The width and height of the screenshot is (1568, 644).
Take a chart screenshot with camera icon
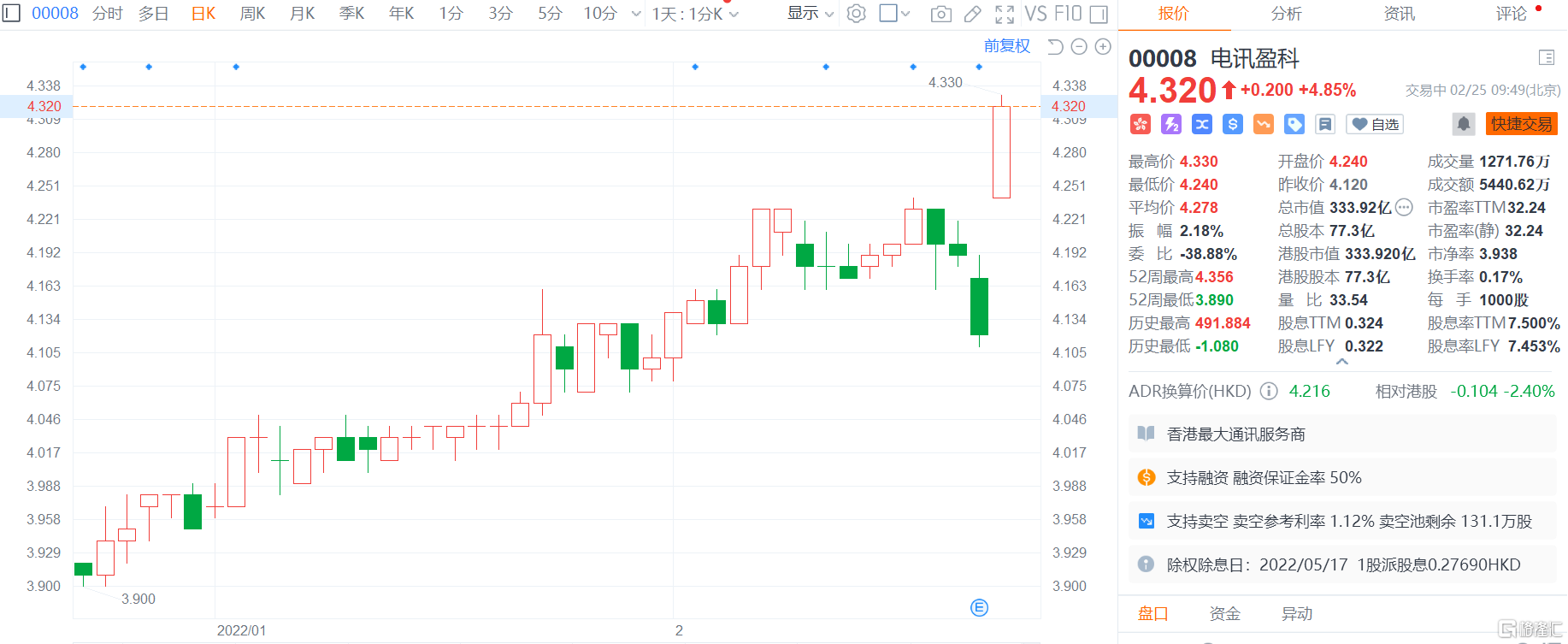[x=940, y=14]
